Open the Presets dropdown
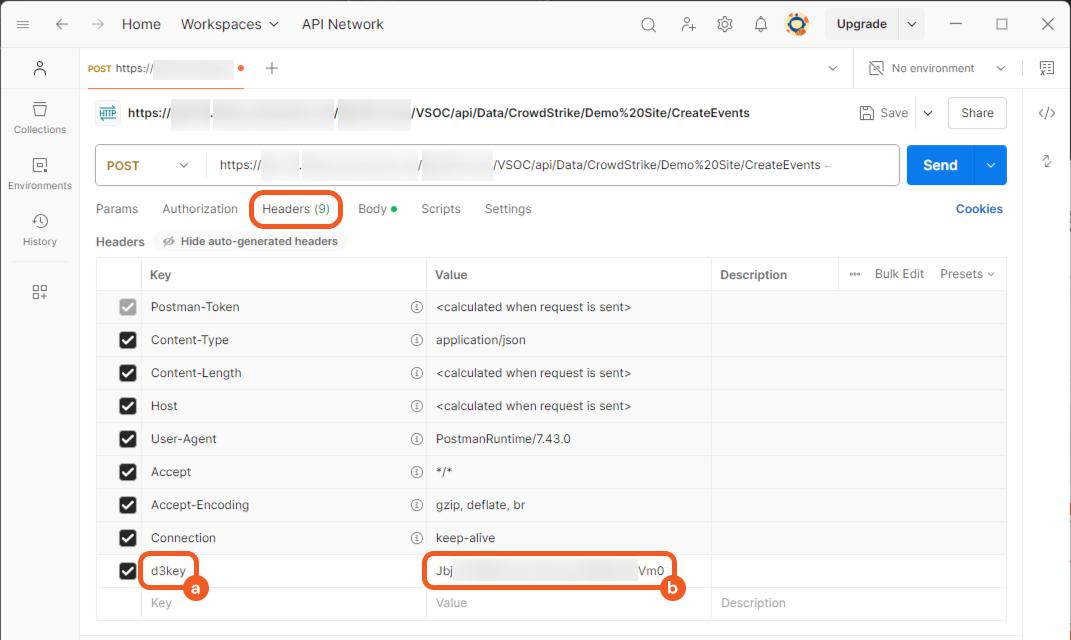The width and height of the screenshot is (1071, 640). click(967, 274)
